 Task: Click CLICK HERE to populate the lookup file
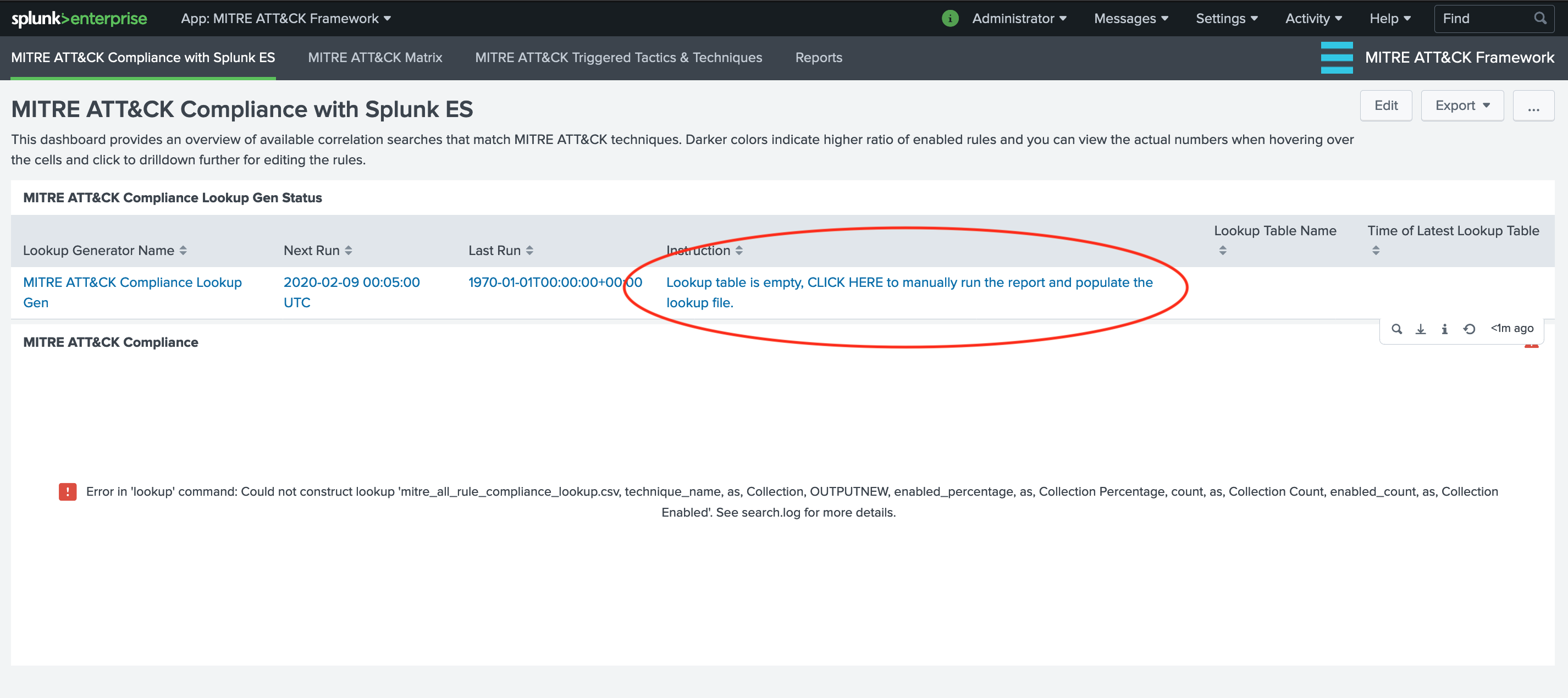click(x=846, y=282)
